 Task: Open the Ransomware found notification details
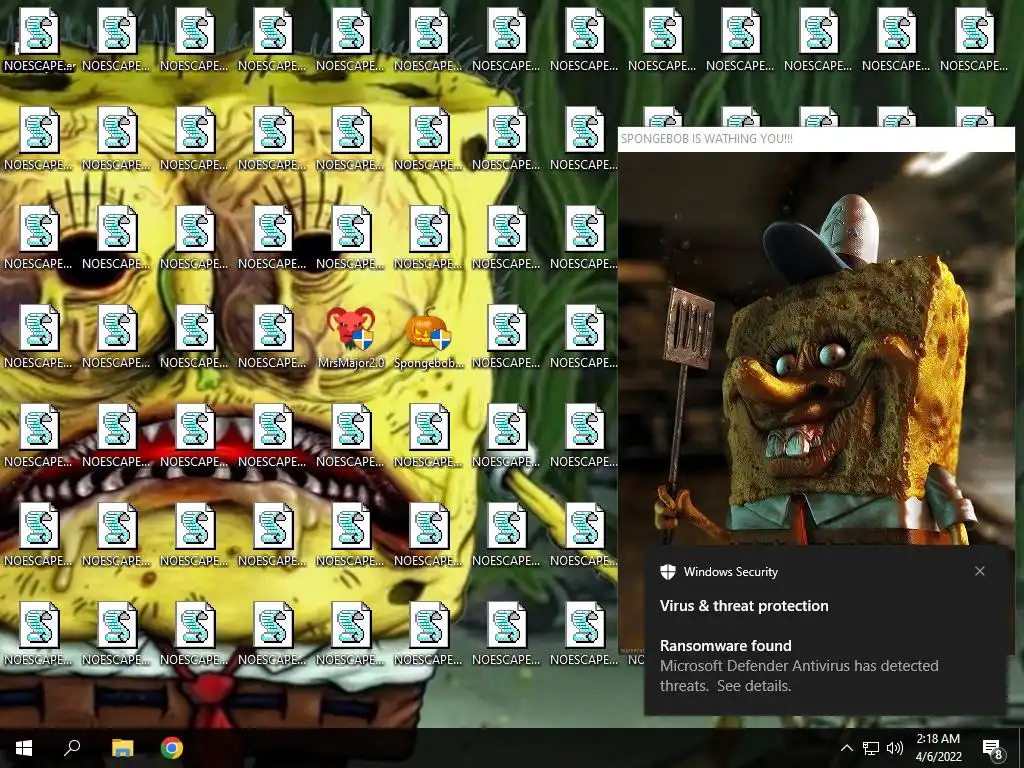click(799, 666)
